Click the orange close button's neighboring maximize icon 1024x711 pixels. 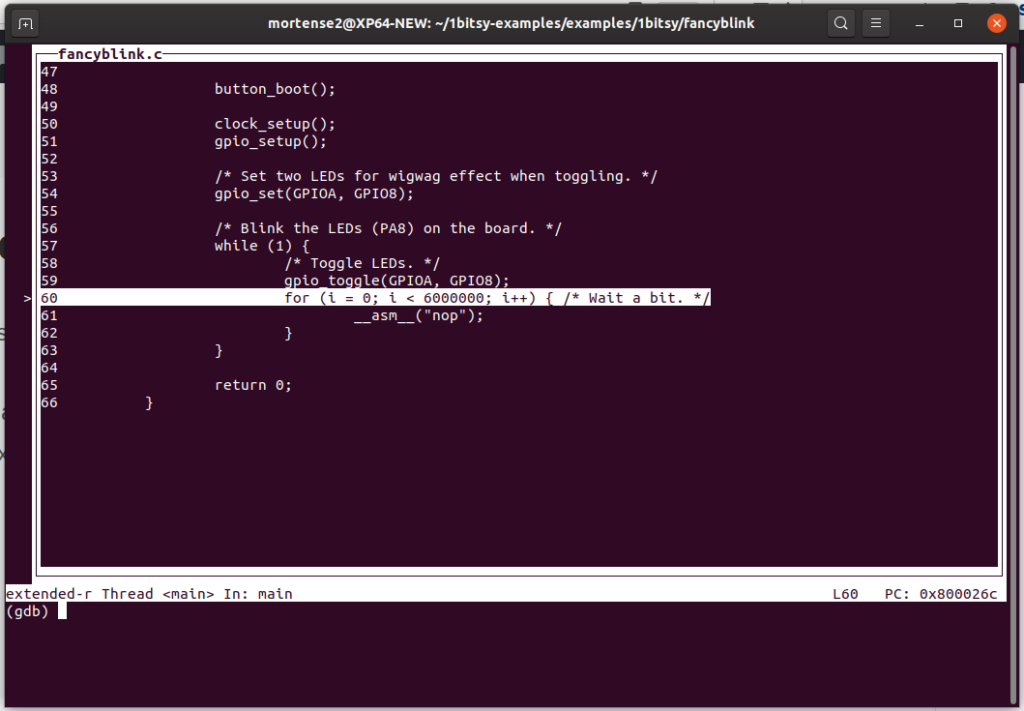click(x=956, y=22)
